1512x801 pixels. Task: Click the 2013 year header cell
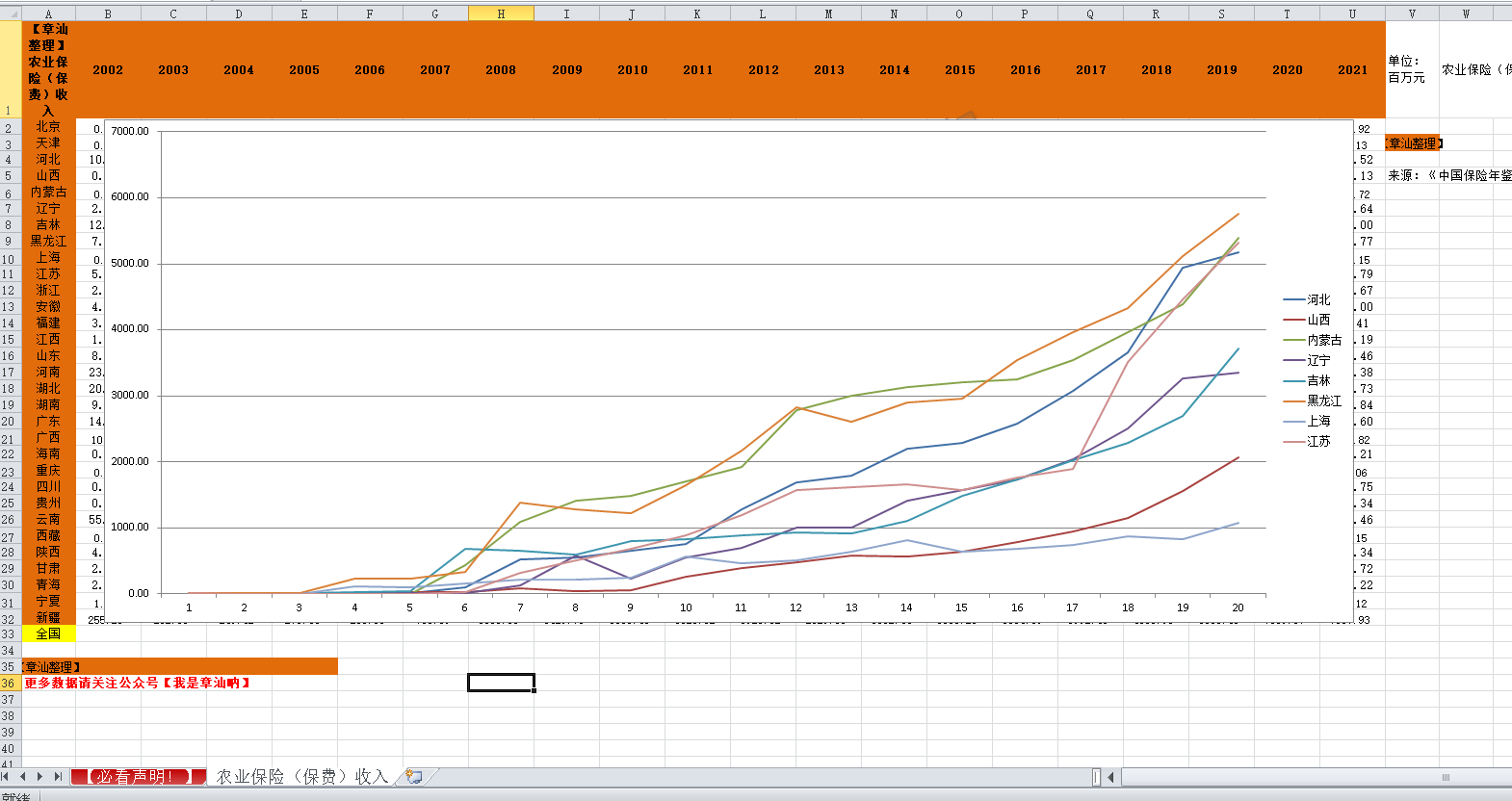coord(828,70)
